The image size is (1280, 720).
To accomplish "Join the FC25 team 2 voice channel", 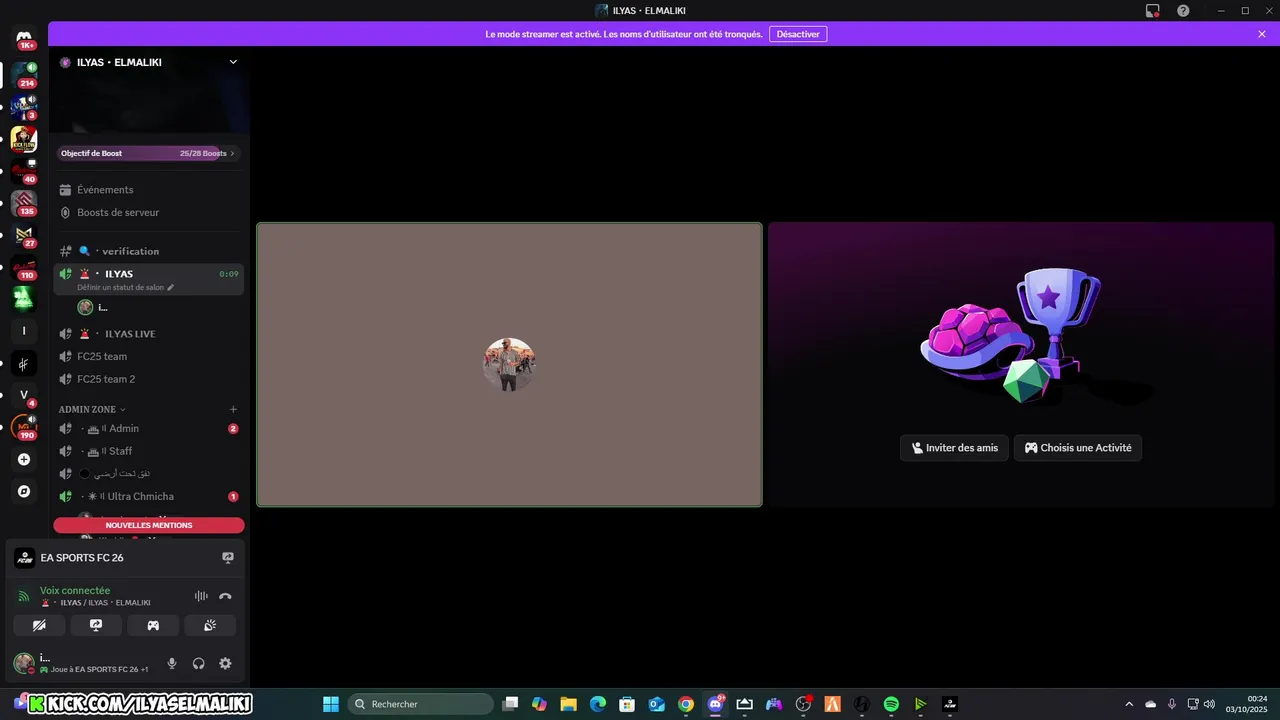I will pos(148,379).
